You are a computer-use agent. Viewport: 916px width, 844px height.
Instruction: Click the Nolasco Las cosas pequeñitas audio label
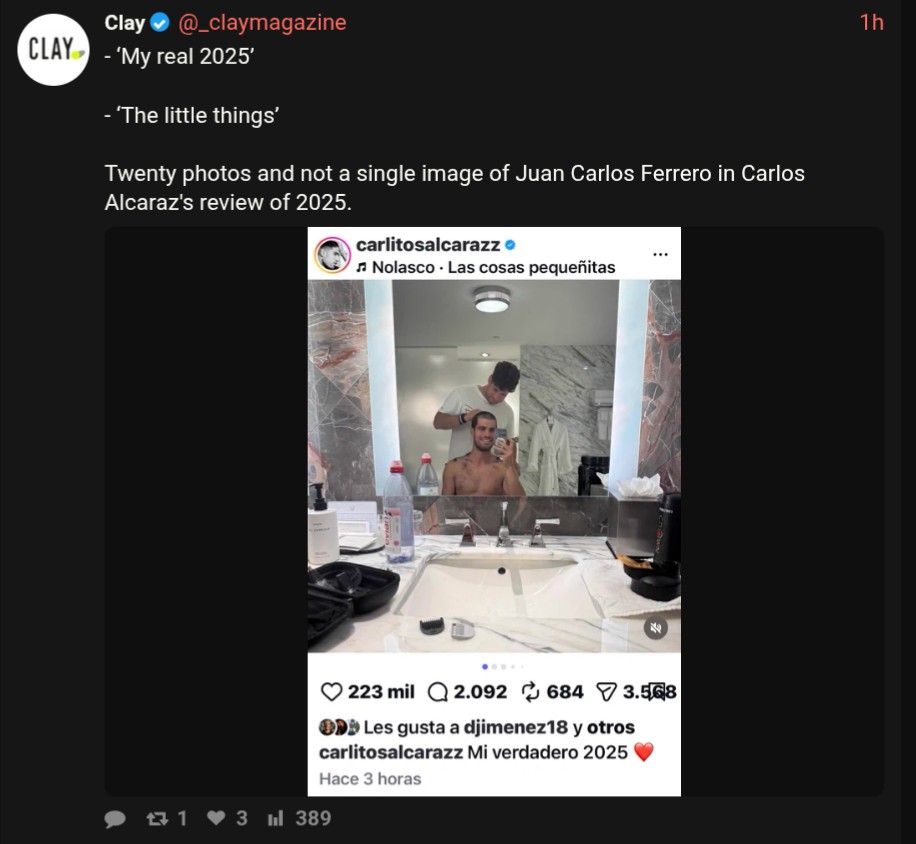click(485, 268)
